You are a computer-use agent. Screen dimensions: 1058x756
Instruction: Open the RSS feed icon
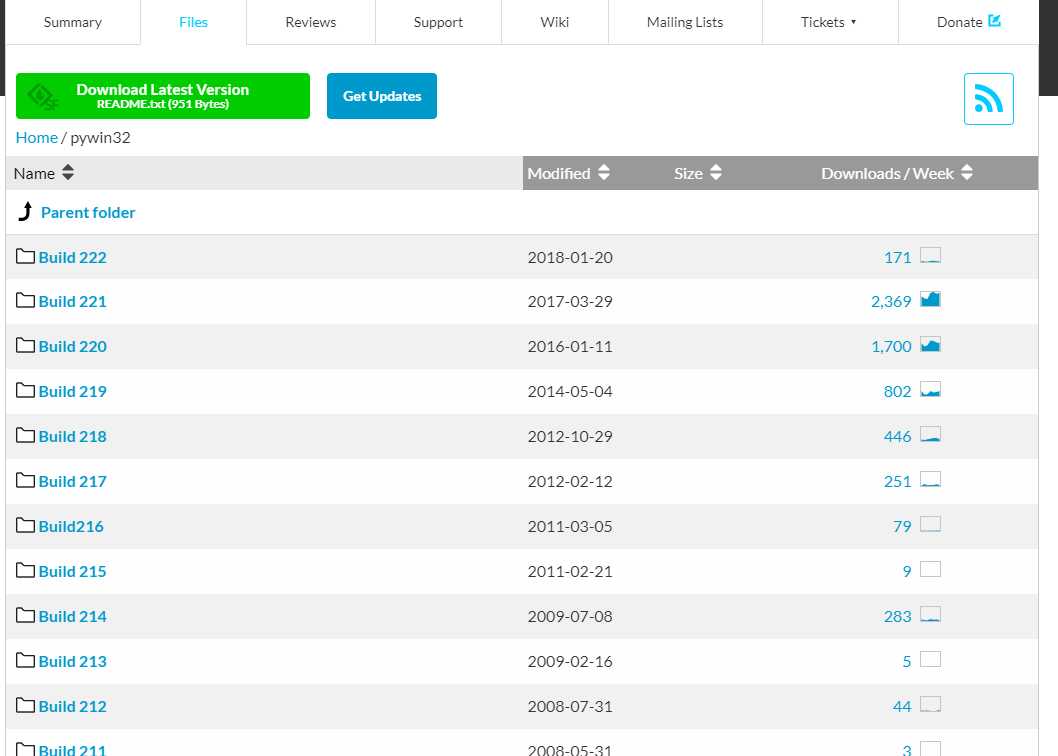pyautogui.click(x=989, y=99)
